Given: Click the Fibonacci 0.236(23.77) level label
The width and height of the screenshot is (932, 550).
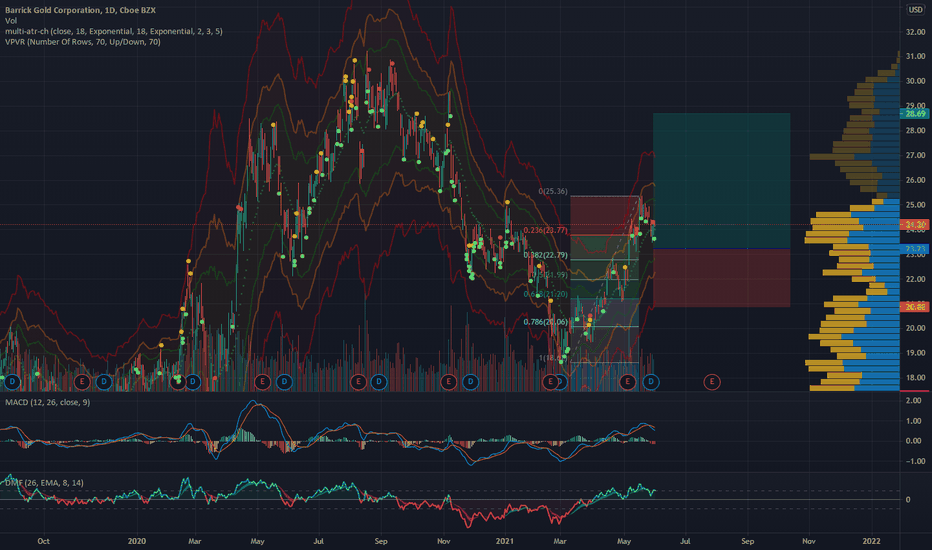Looking at the screenshot, I should coord(545,230).
